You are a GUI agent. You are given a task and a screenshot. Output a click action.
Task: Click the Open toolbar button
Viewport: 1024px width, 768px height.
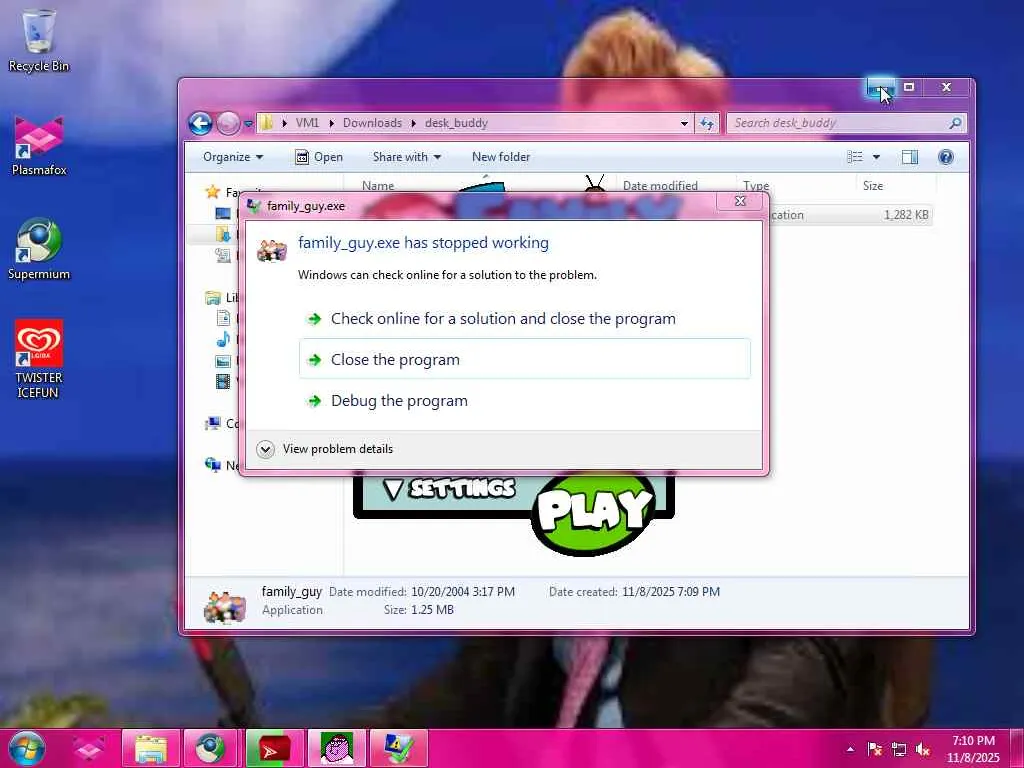coord(319,157)
